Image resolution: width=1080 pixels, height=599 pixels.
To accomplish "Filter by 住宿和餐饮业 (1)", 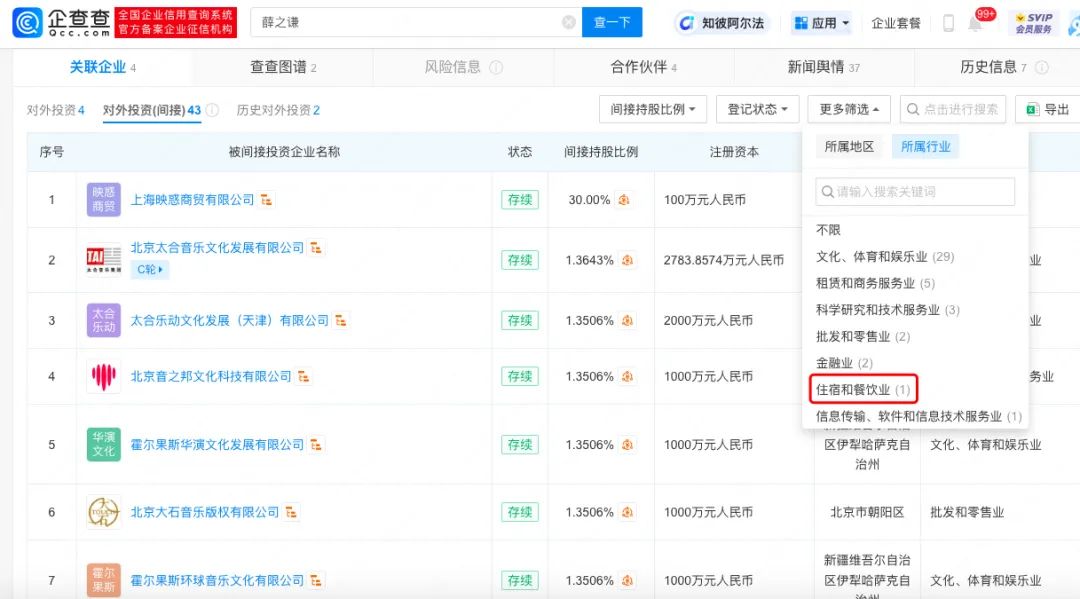I will pos(862,390).
